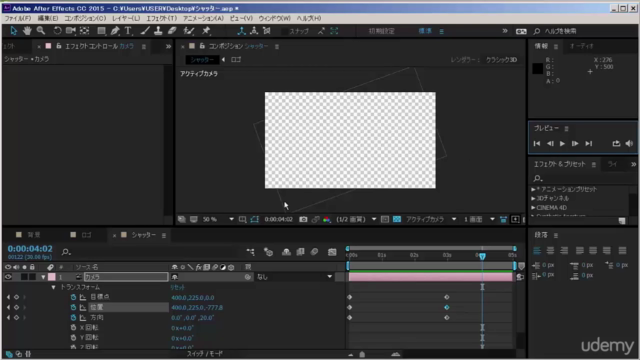
Task: Click the カメラ layer name field
Action: [x=126, y=277]
